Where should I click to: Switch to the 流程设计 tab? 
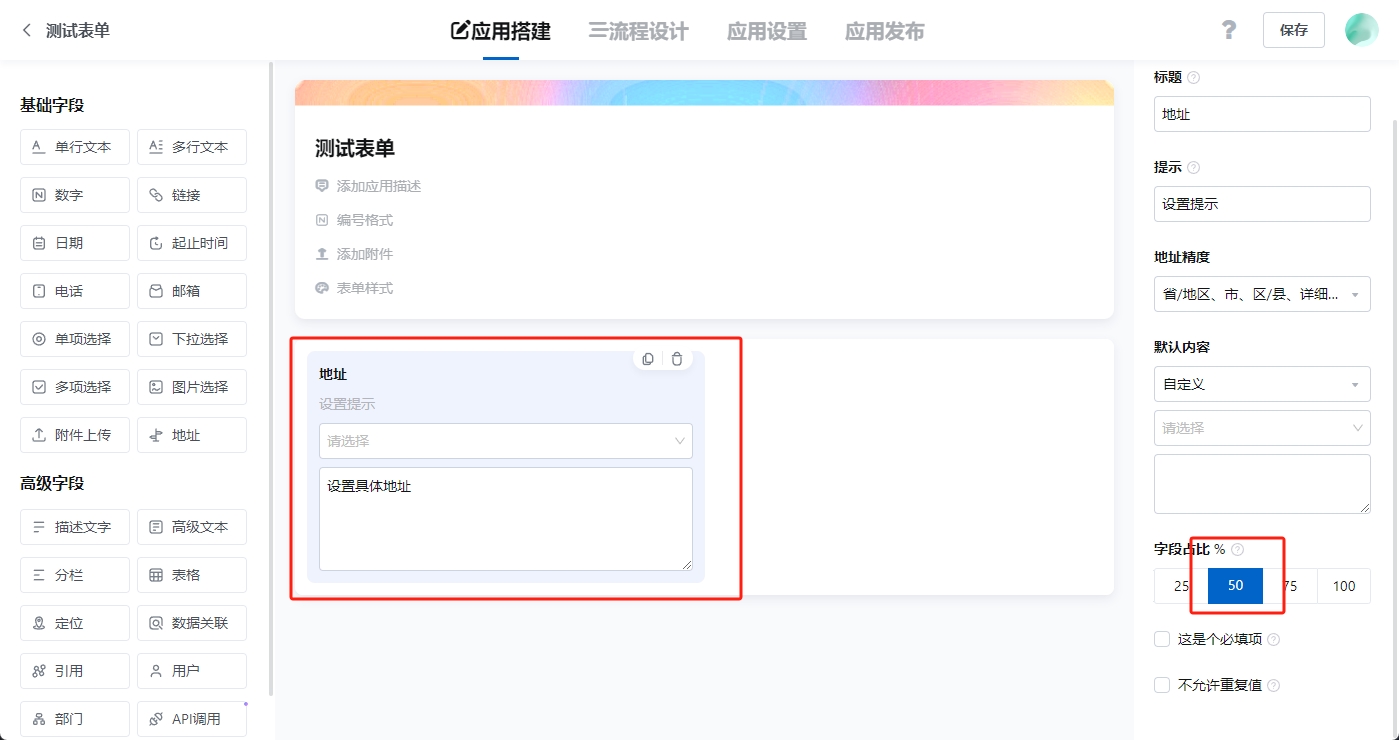(638, 31)
